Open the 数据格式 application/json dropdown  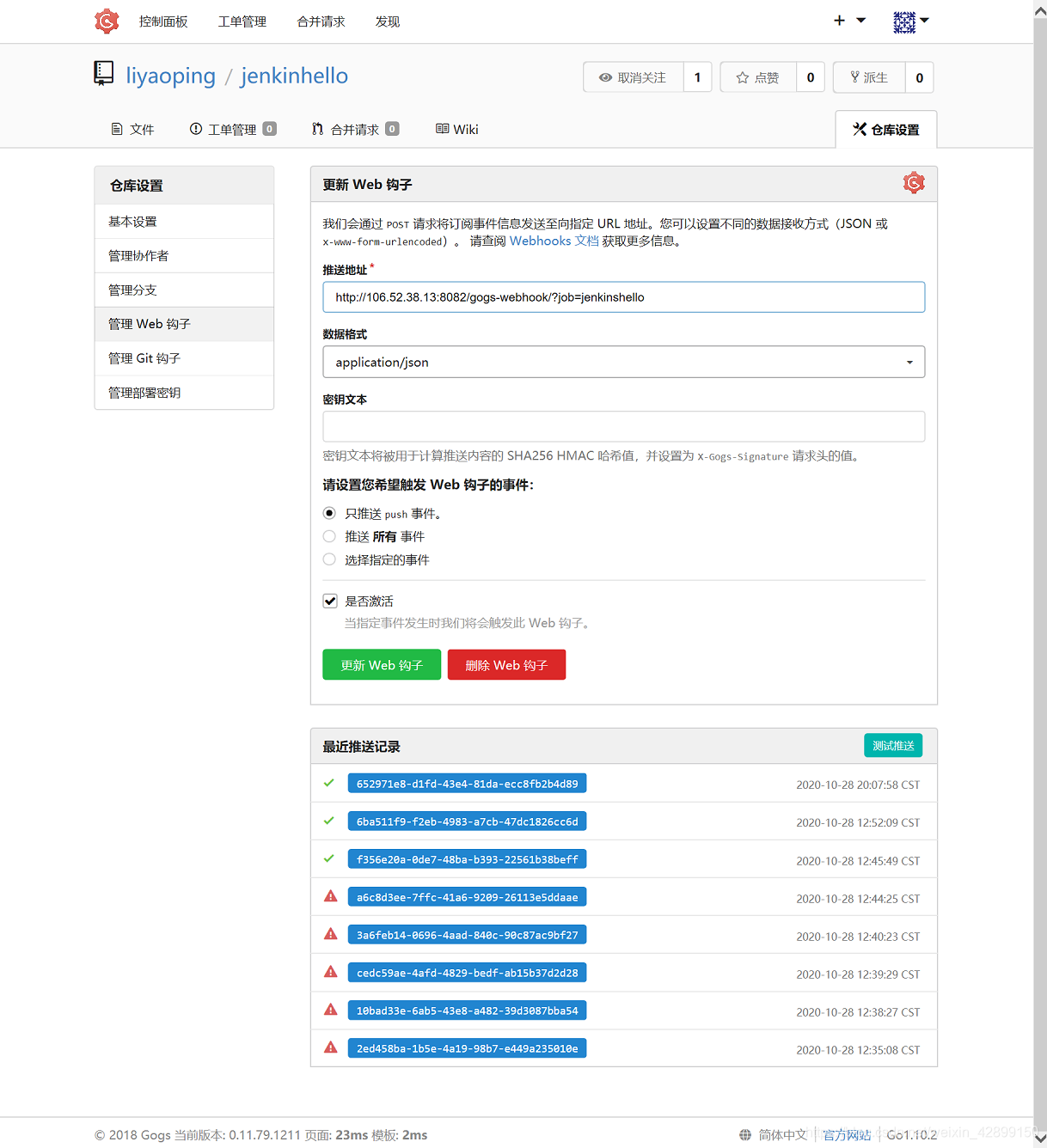coord(624,362)
